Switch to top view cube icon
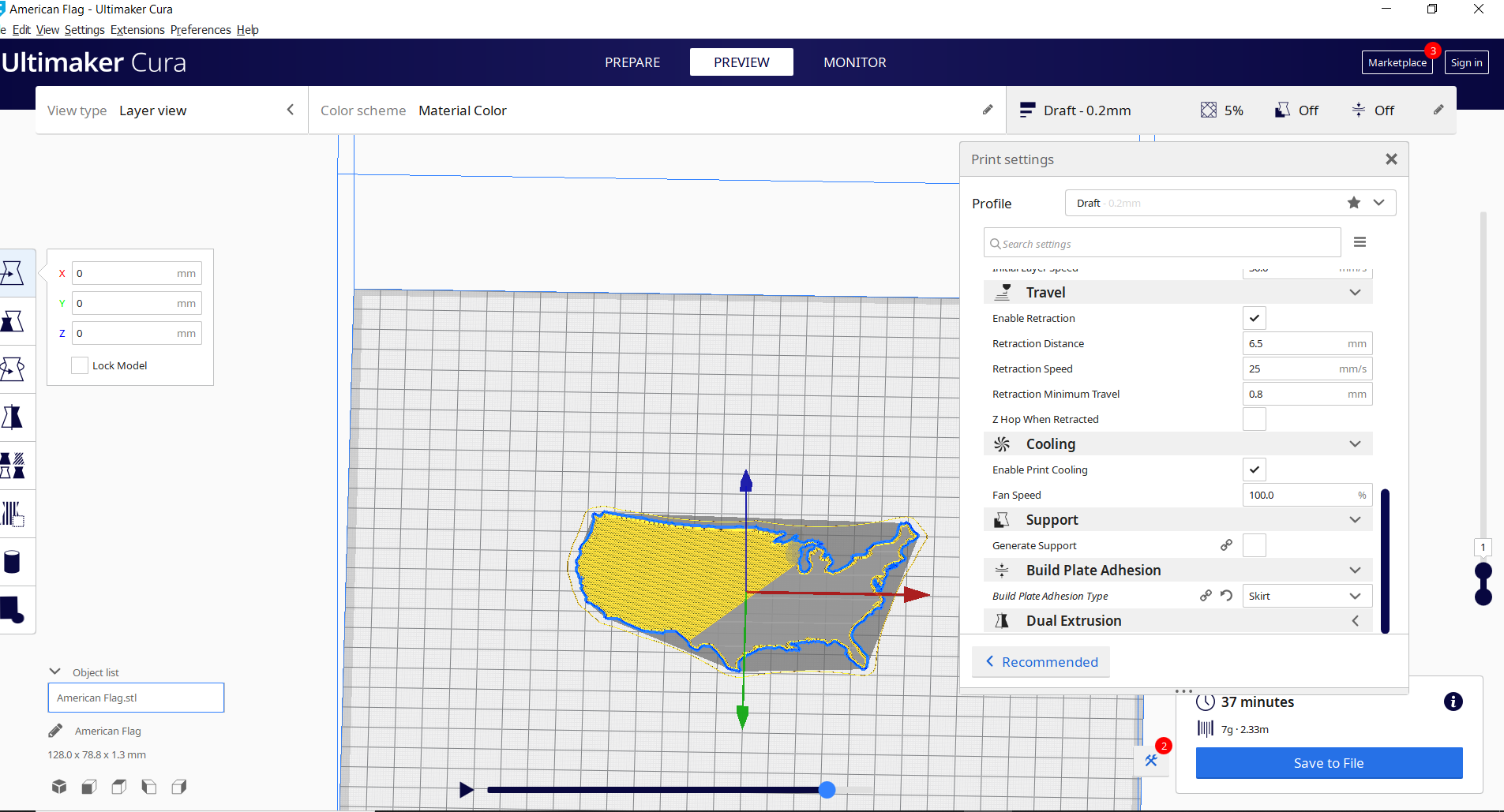Image resolution: width=1504 pixels, height=812 pixels. click(119, 787)
